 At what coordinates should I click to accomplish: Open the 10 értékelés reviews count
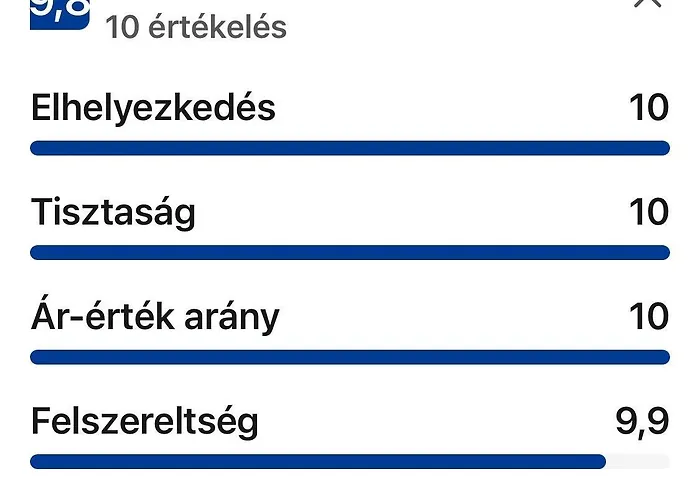[x=196, y=27]
